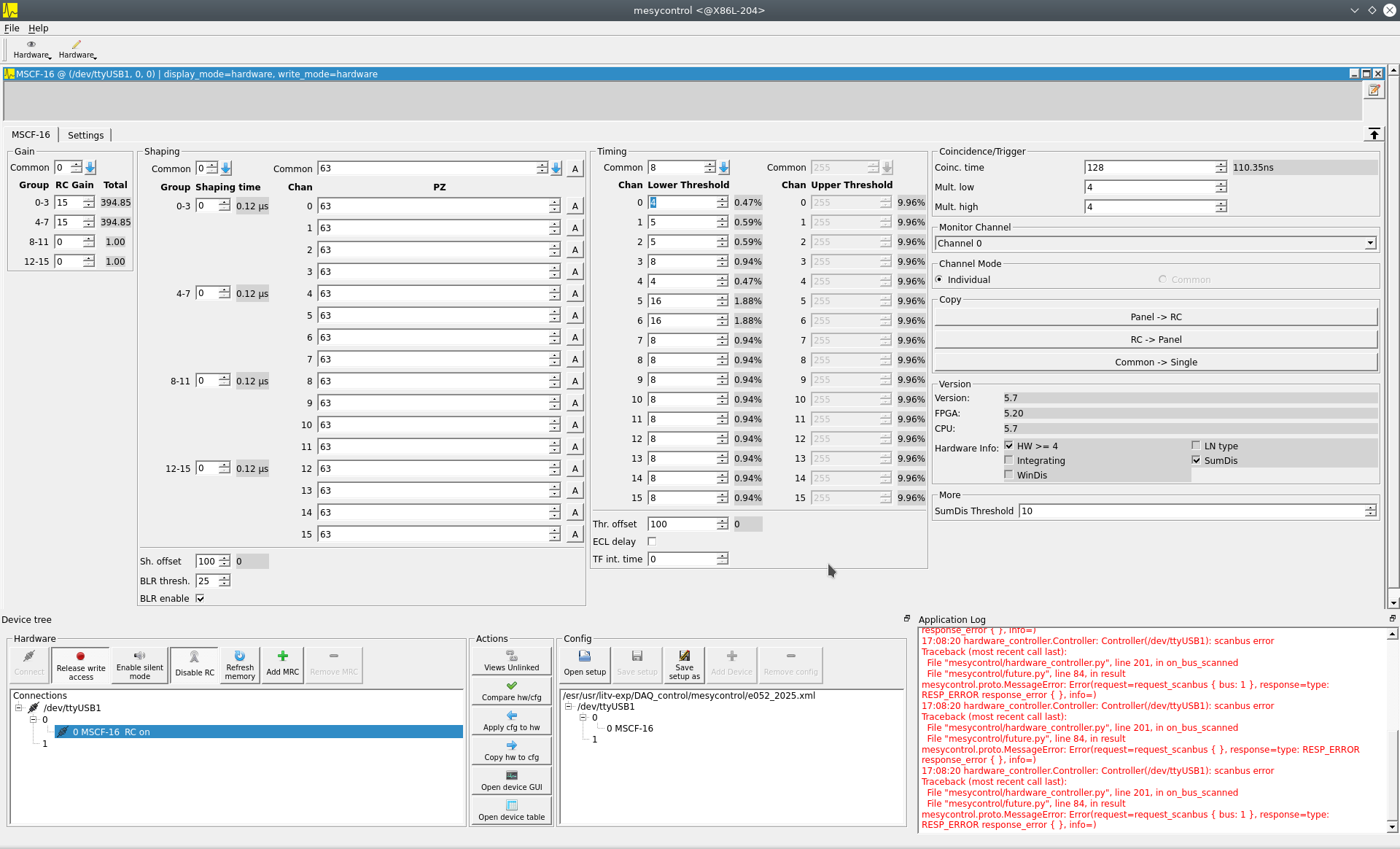Apply common Shaping time with blue arrow
The height and width of the screenshot is (849, 1400).
[x=226, y=168]
